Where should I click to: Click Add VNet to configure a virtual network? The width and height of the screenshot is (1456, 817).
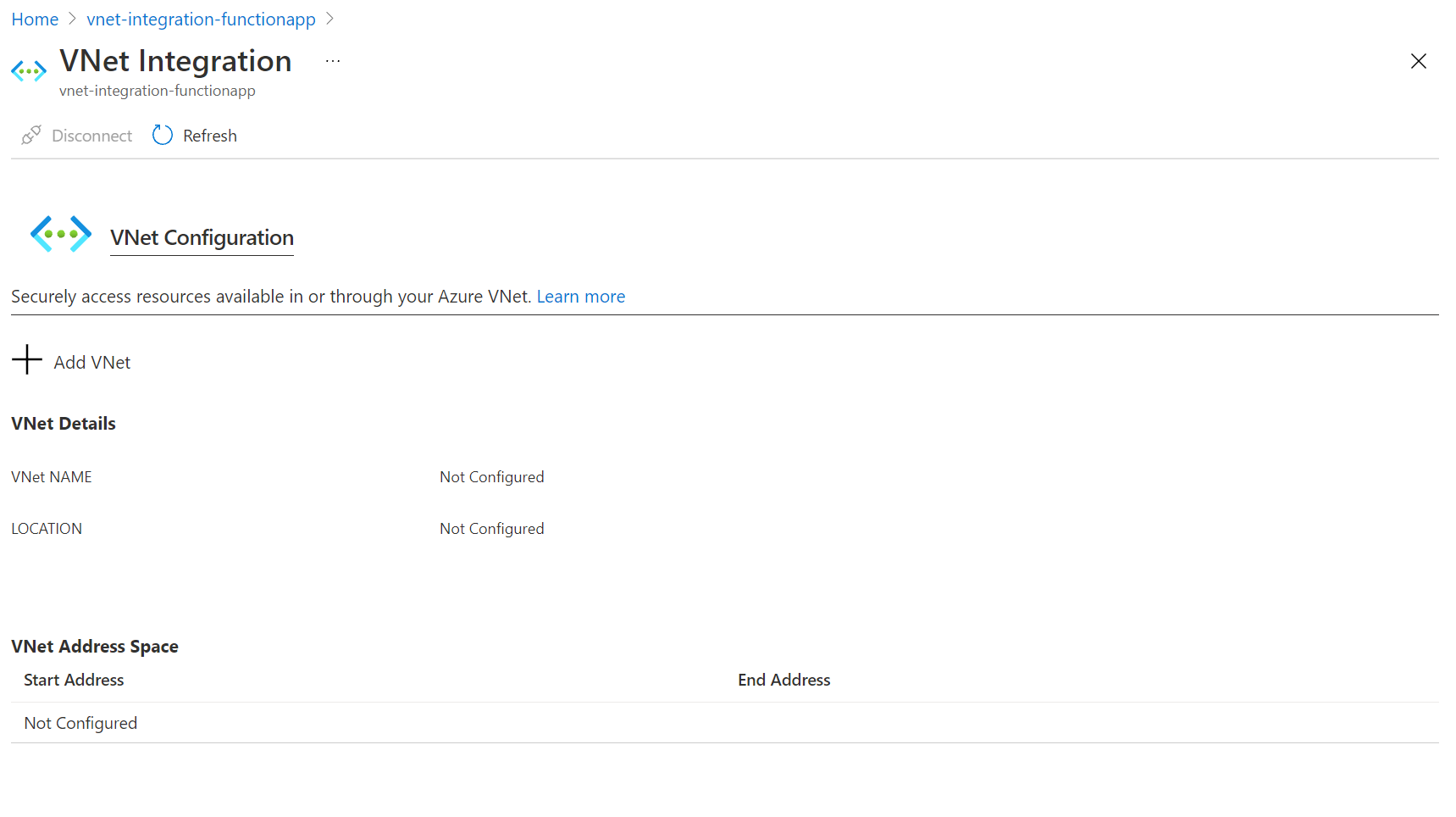91,361
